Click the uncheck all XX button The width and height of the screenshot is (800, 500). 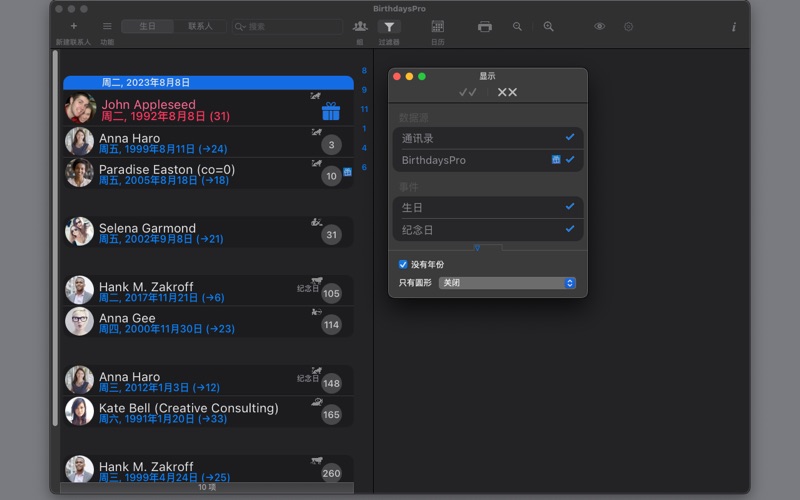click(x=507, y=92)
